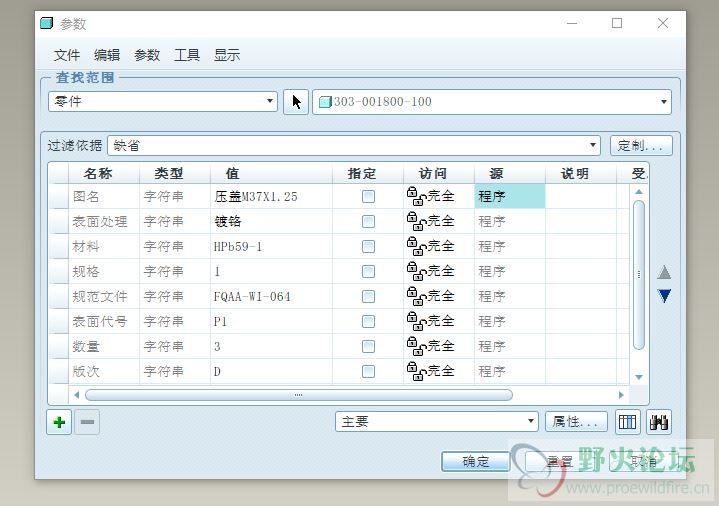
Task: Click the horizontal scrollbar thumb
Action: click(299, 395)
